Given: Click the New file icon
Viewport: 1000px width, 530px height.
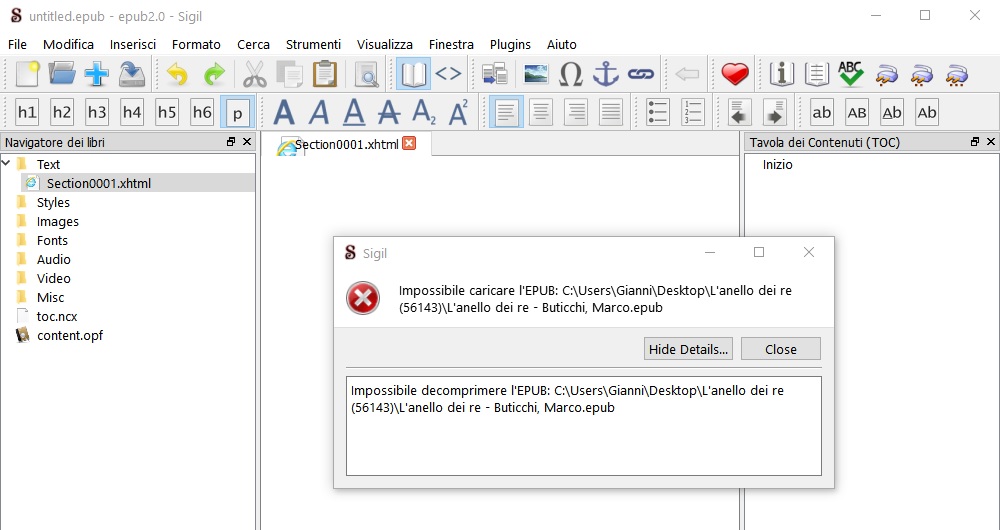Looking at the screenshot, I should (x=27, y=74).
